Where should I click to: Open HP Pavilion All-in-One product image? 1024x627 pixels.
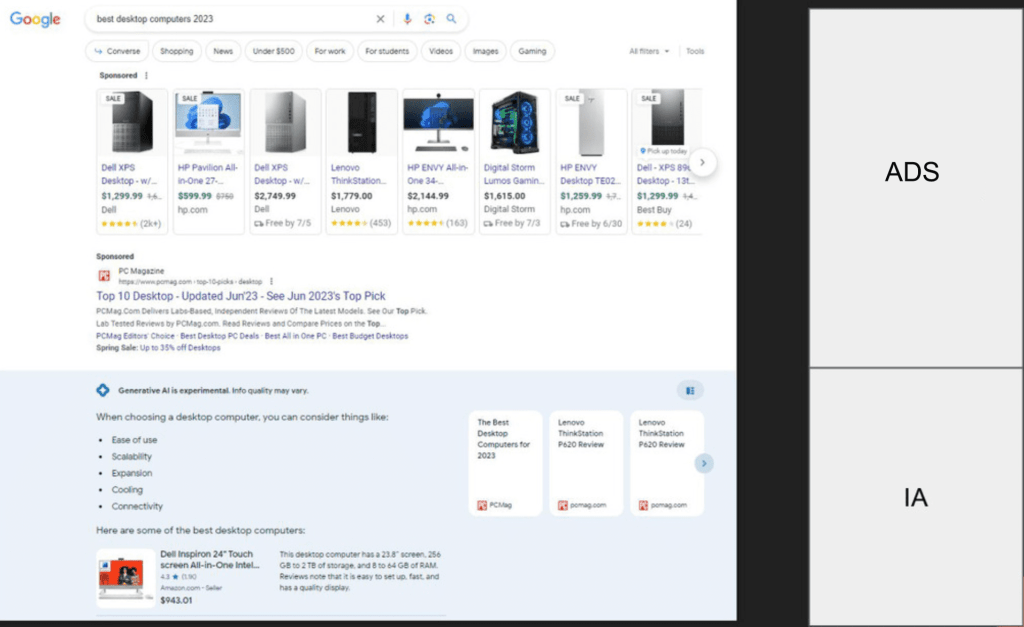(x=208, y=122)
